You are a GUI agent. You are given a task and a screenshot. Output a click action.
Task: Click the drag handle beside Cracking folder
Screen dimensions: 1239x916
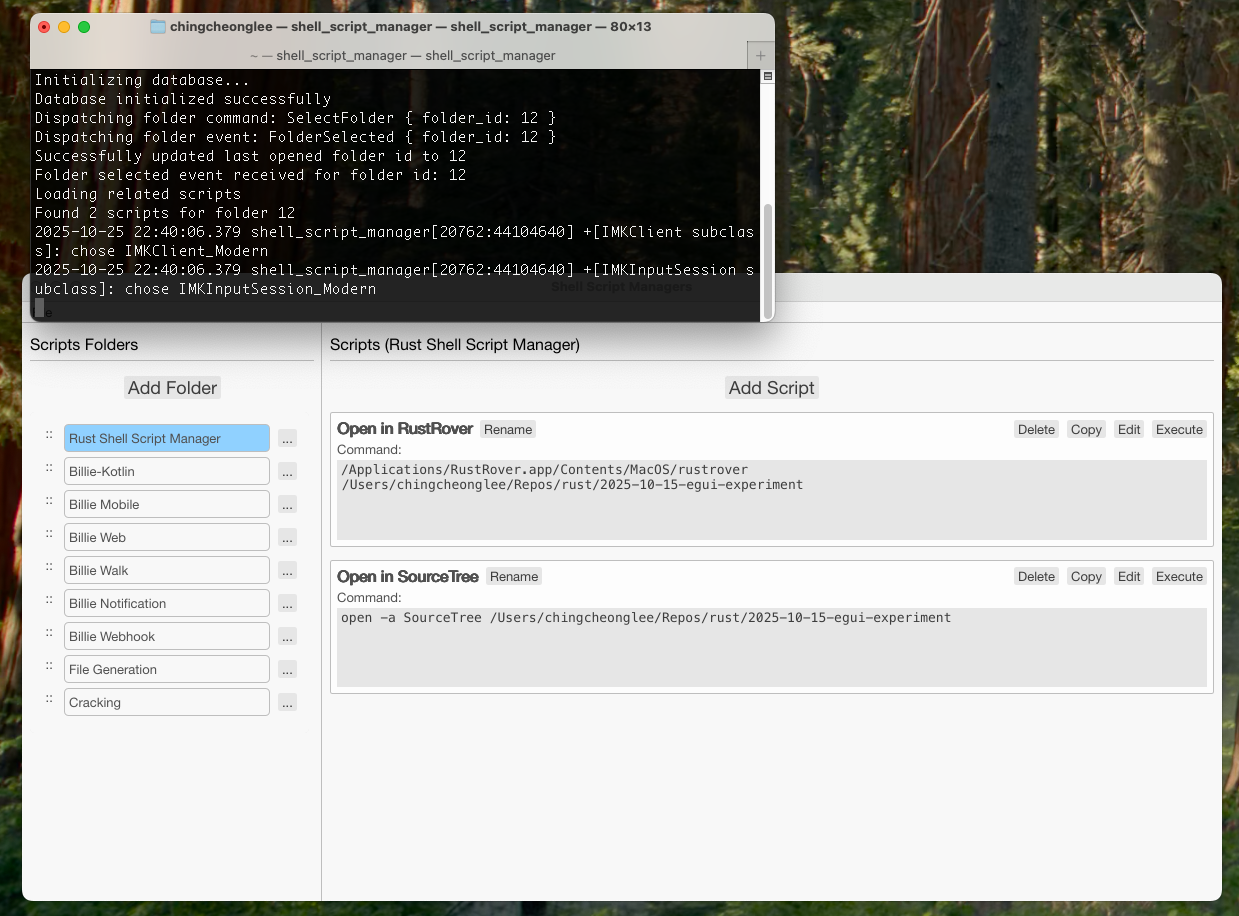point(48,699)
